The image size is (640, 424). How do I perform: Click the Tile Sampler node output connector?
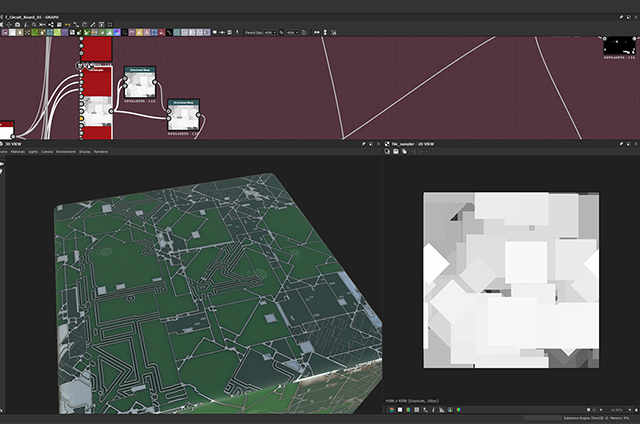click(x=111, y=111)
